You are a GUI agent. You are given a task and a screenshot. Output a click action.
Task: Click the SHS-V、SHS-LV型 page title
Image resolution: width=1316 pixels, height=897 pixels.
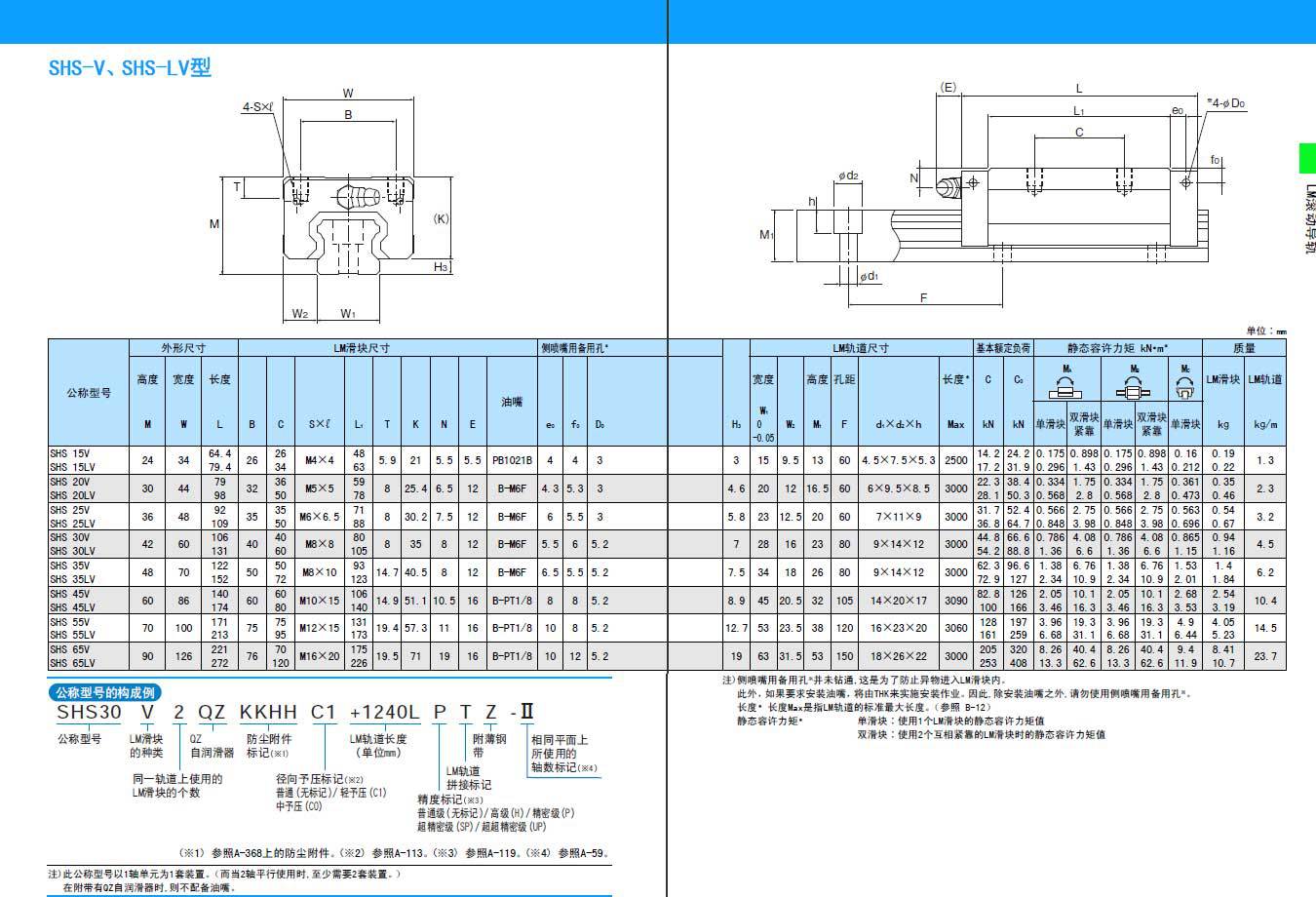[x=134, y=68]
